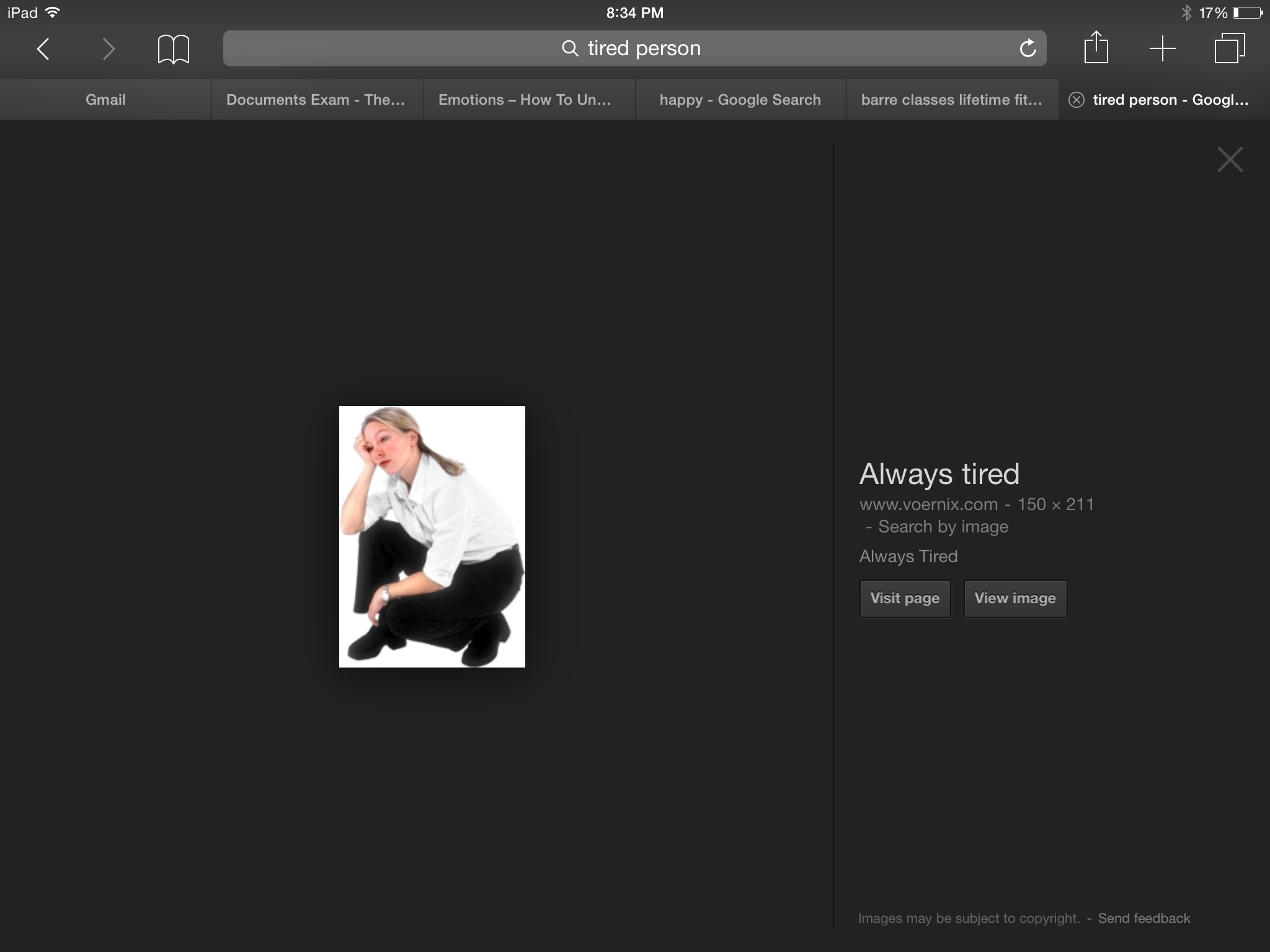Select the happy - Google Search tab
The height and width of the screenshot is (952, 1270).
[x=740, y=100]
